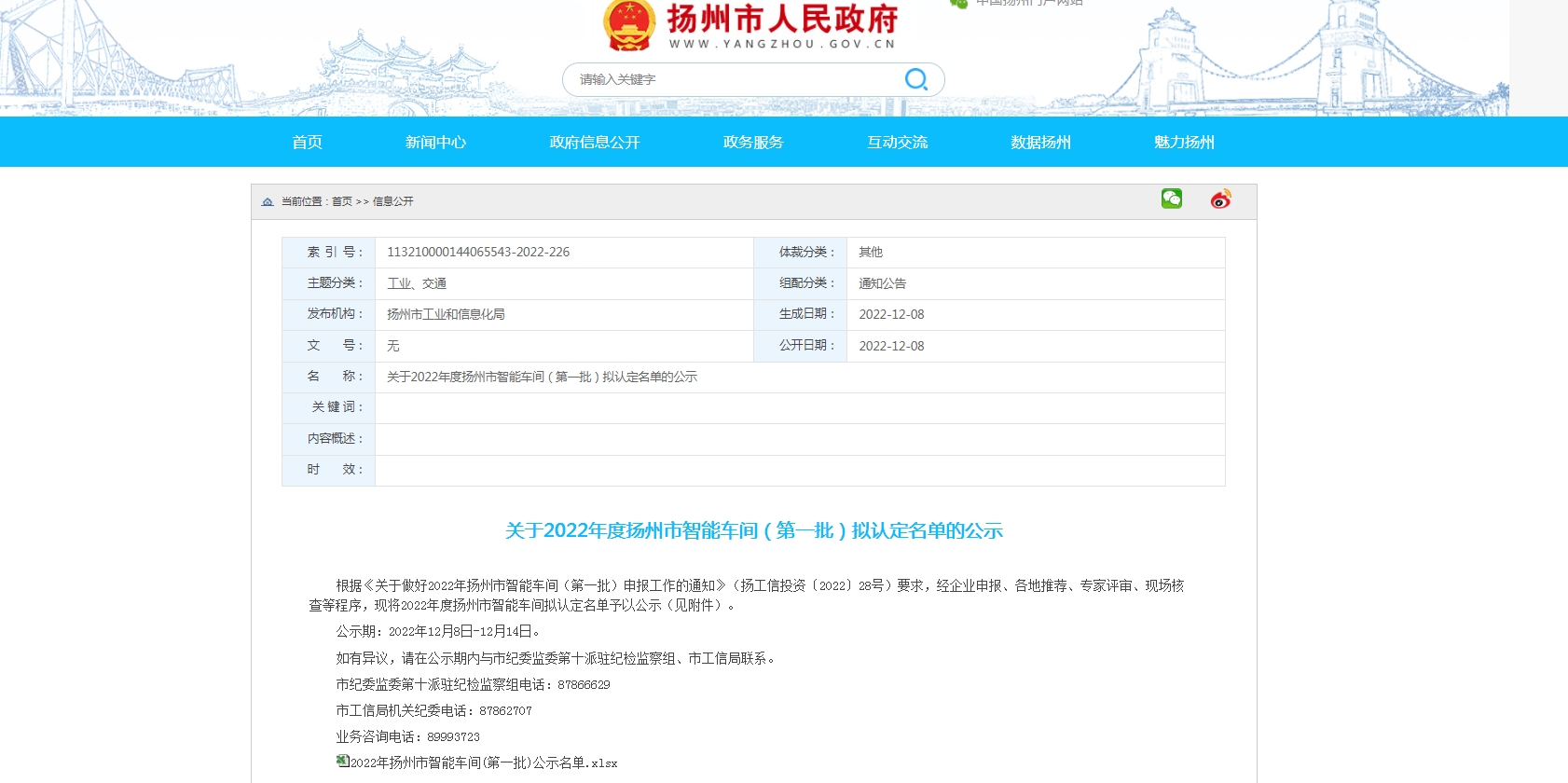Select 政务服务 in the navigation bar
The height and width of the screenshot is (783, 1568).
[753, 143]
